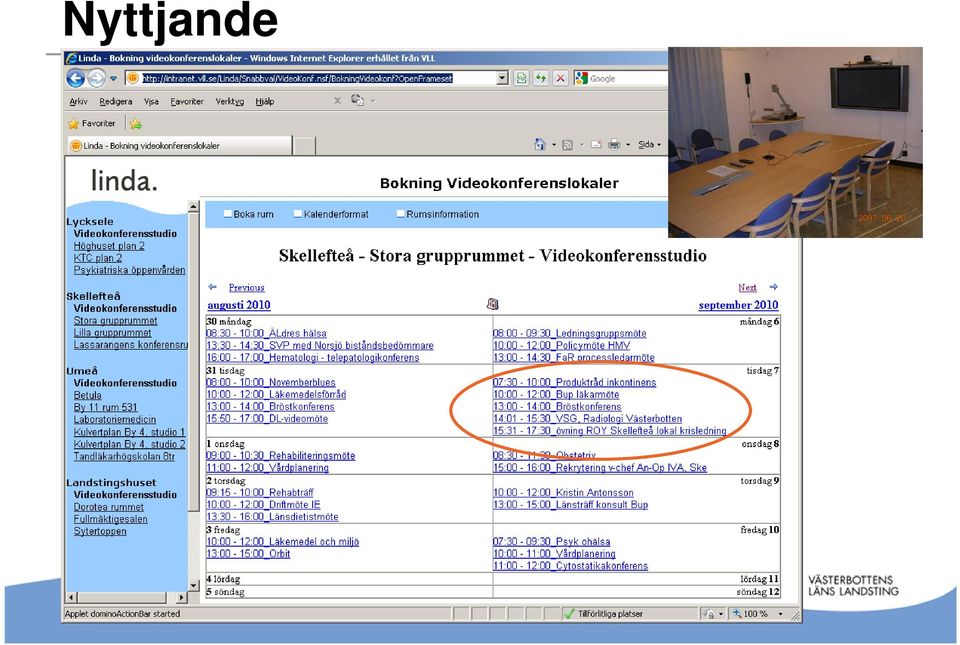
Task: Open 13:00 - 15:00 Orbit booking
Action: click(248, 554)
